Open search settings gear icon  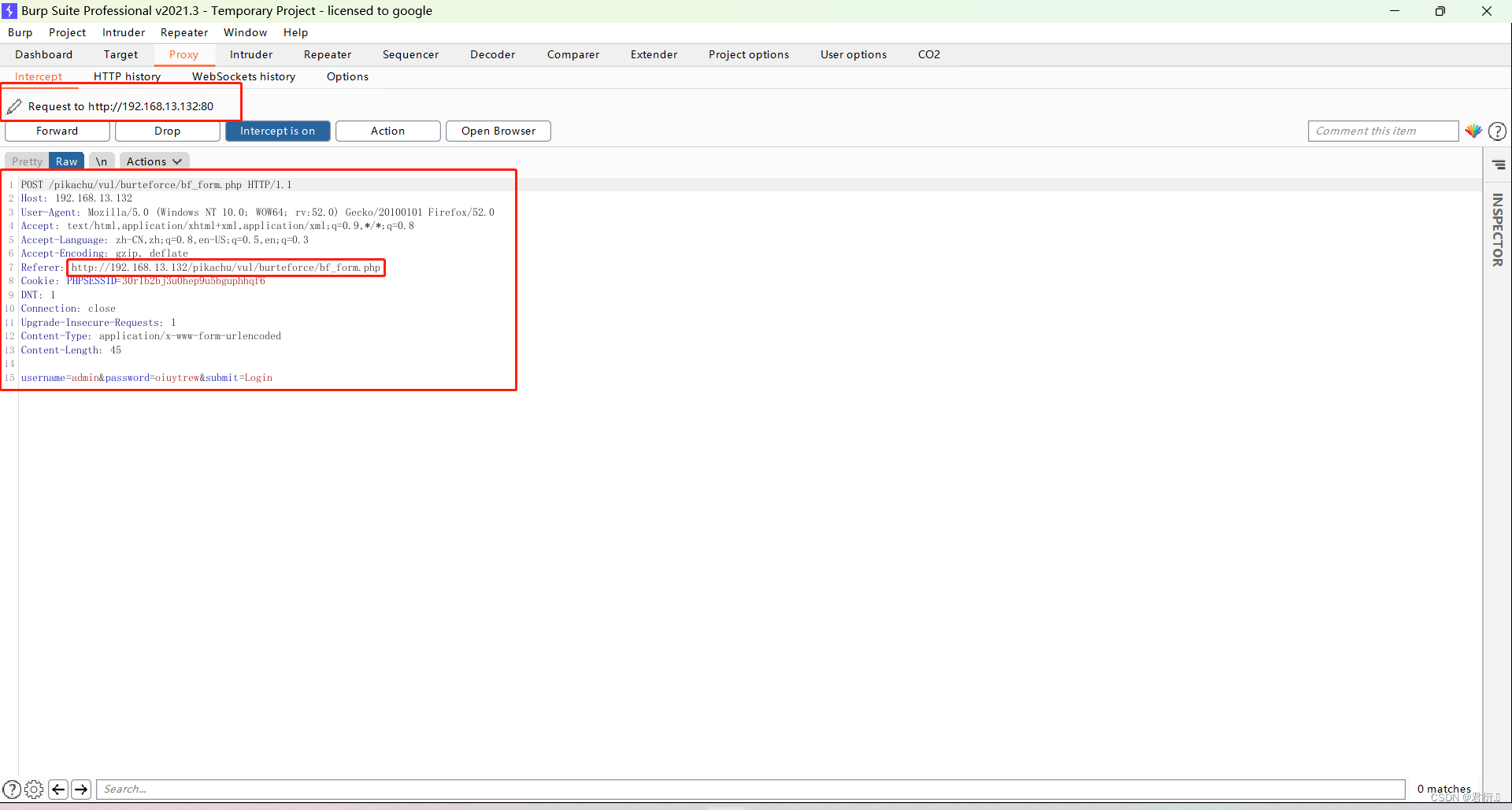pyautogui.click(x=34, y=789)
